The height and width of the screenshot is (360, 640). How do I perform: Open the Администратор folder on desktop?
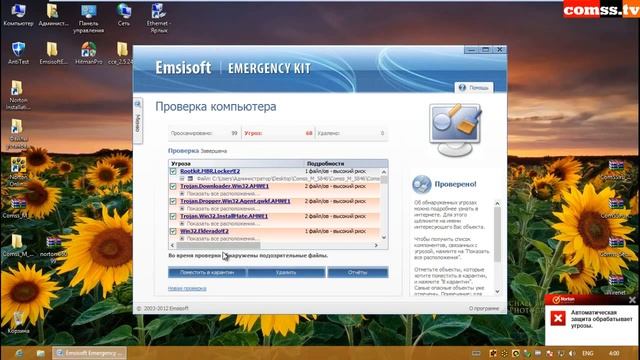point(53,14)
